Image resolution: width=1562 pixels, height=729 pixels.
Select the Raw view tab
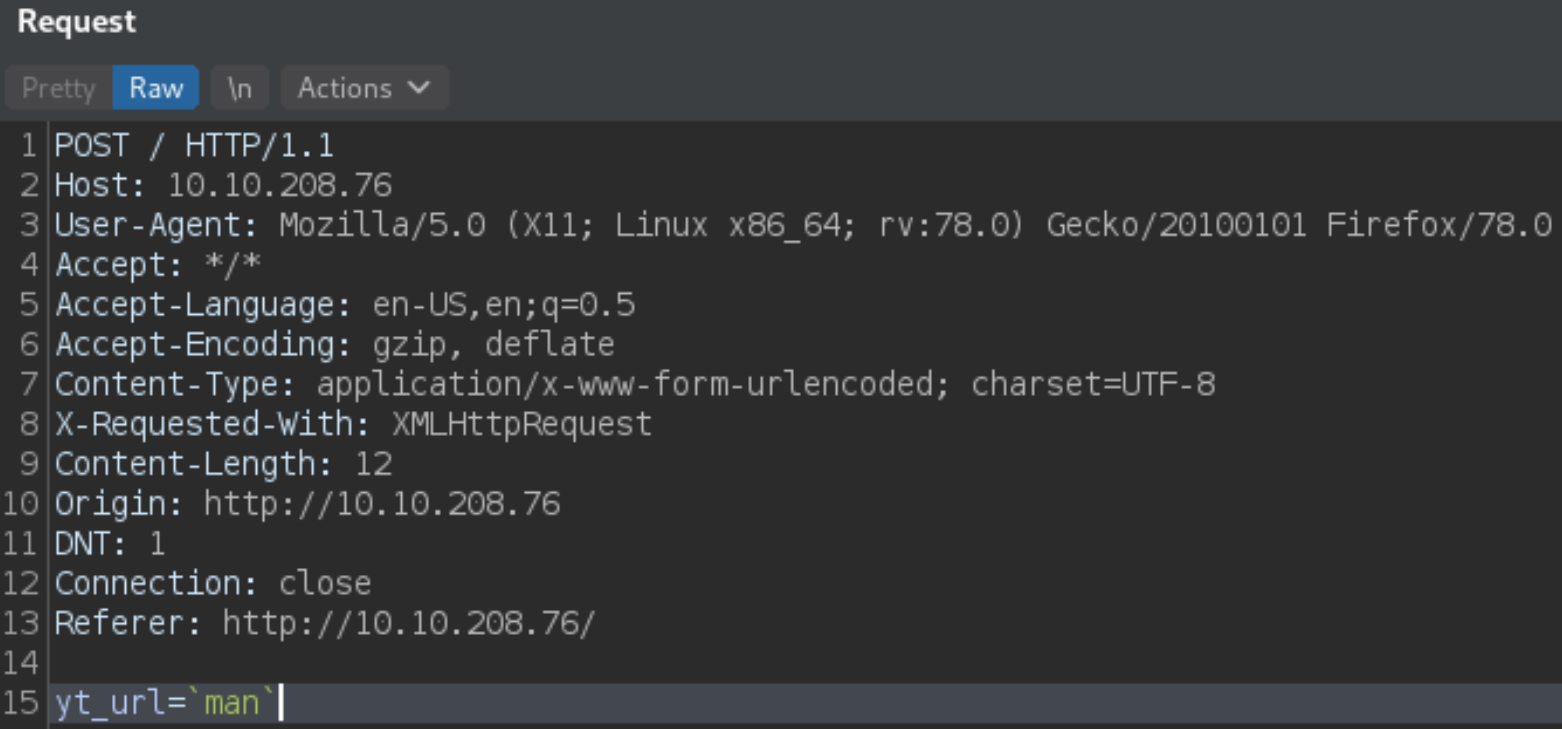[156, 88]
